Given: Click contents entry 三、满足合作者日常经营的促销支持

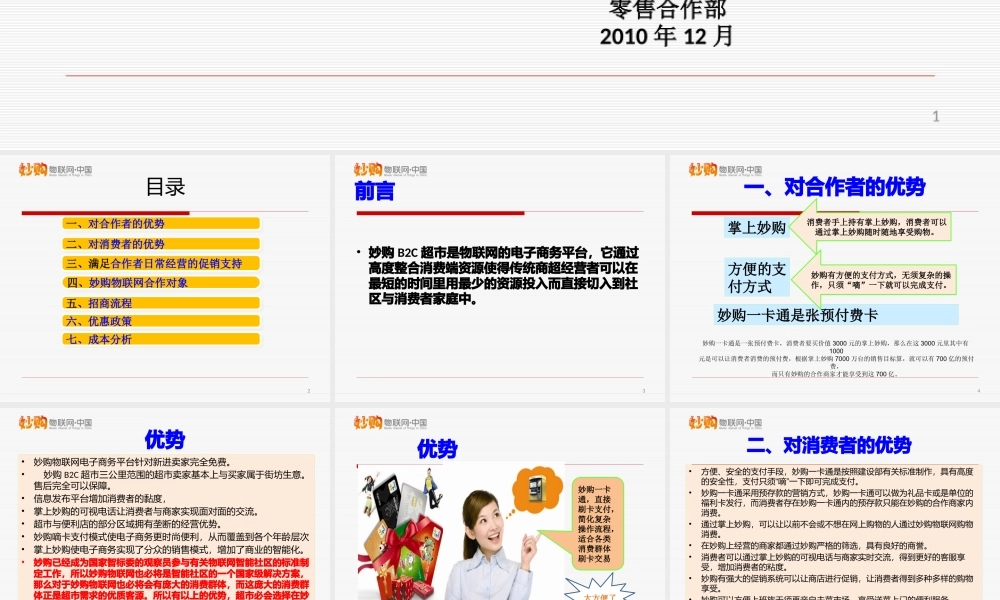Looking at the screenshot, I should (x=161, y=263).
